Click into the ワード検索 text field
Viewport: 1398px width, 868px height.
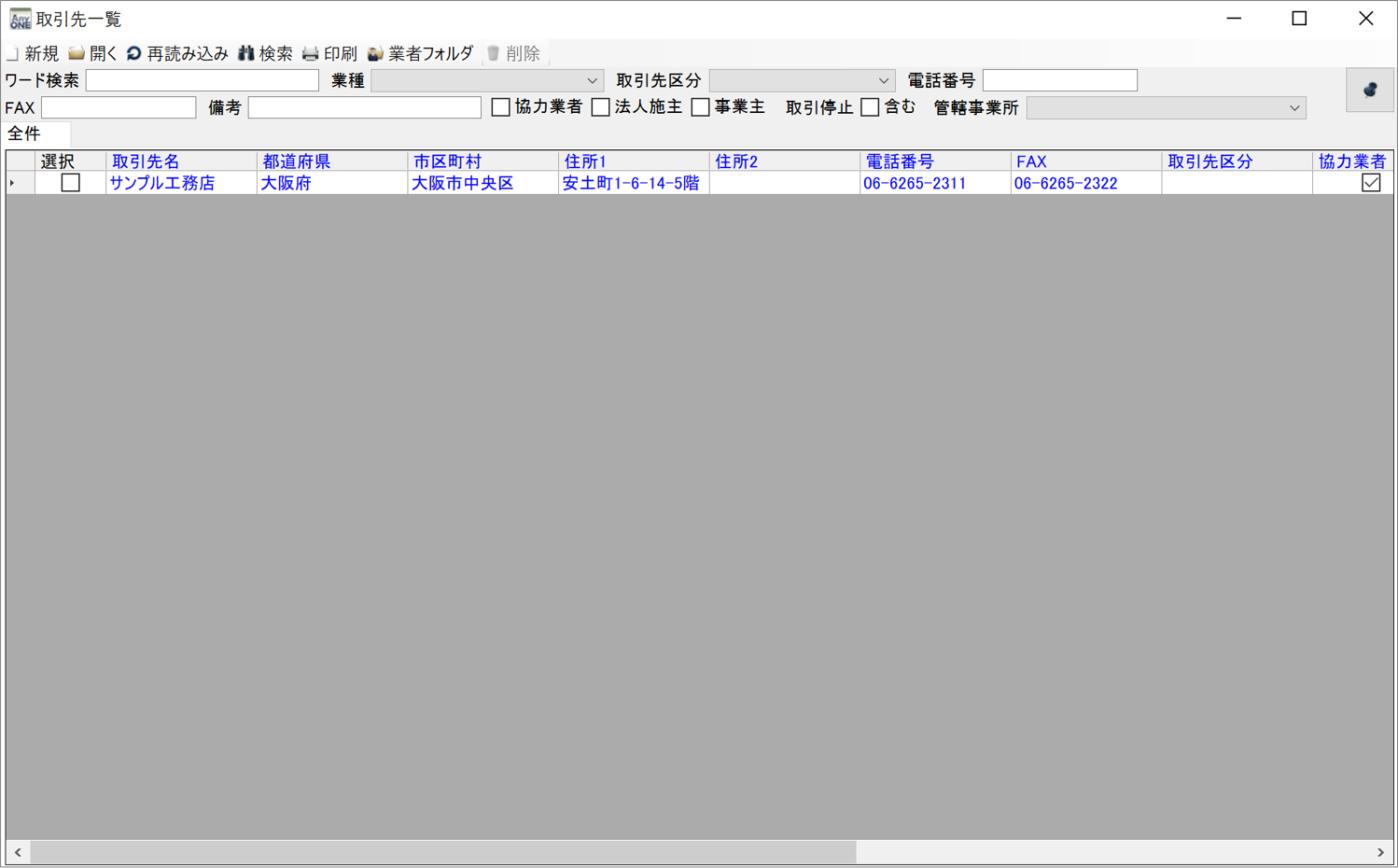[x=203, y=81]
